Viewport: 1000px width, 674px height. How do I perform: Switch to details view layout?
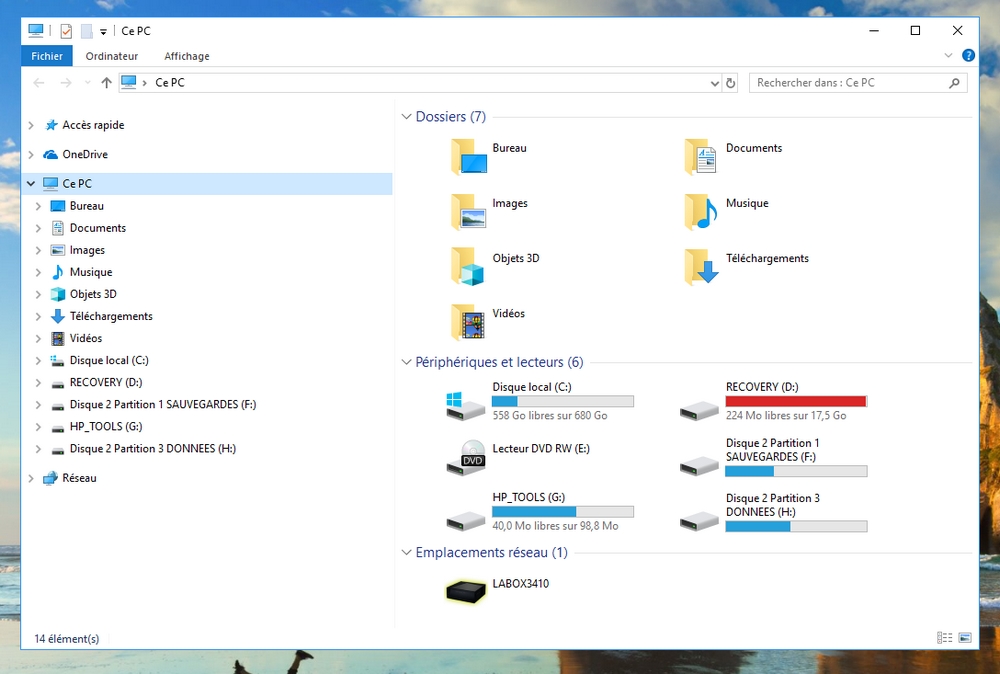(944, 638)
